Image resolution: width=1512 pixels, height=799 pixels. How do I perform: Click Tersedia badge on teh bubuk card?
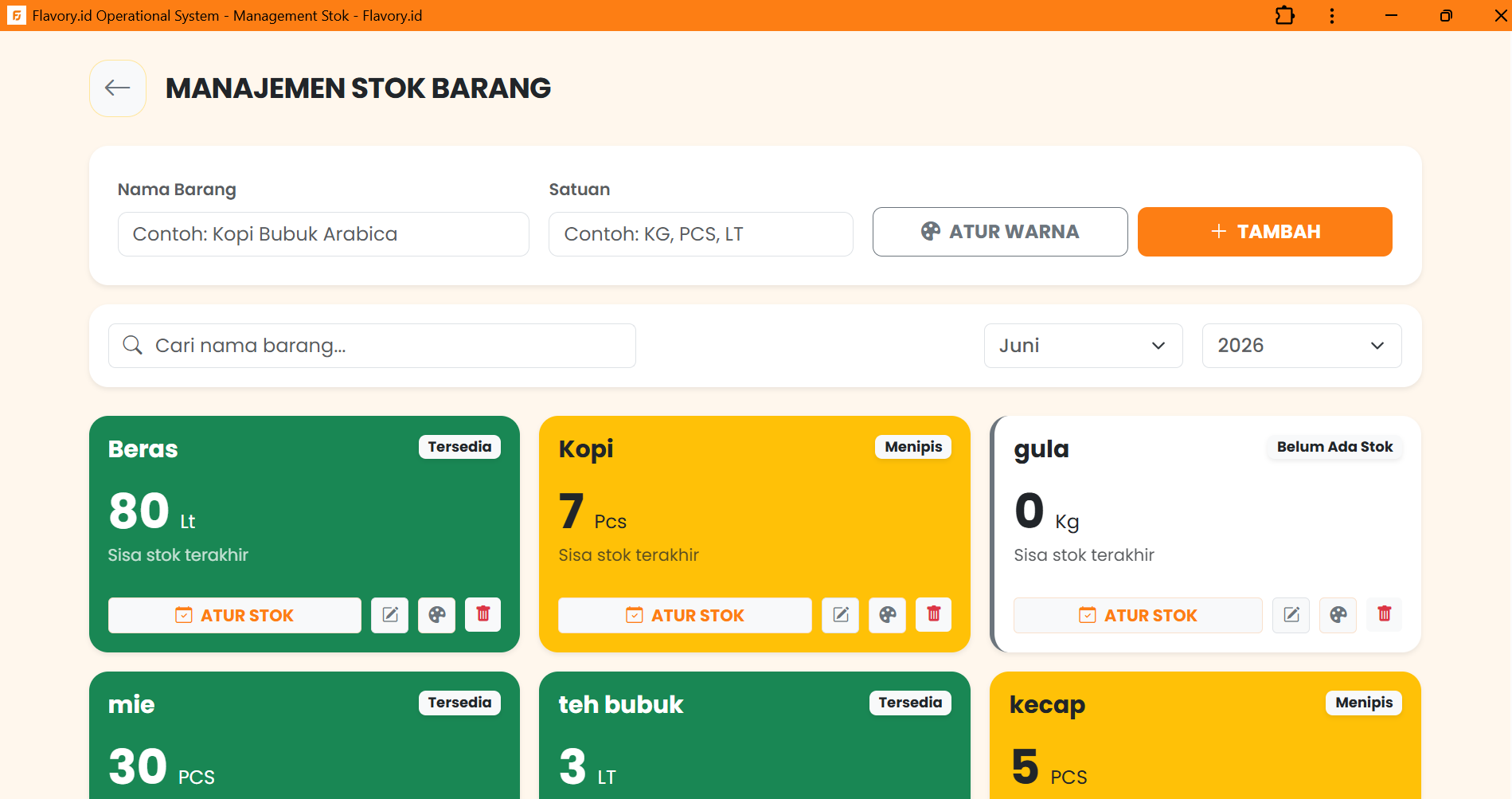click(x=910, y=703)
